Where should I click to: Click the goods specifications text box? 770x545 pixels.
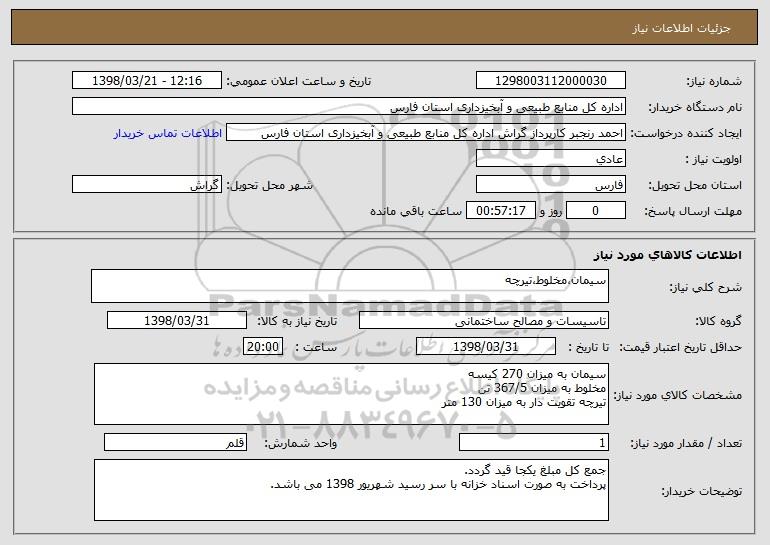coord(351,394)
